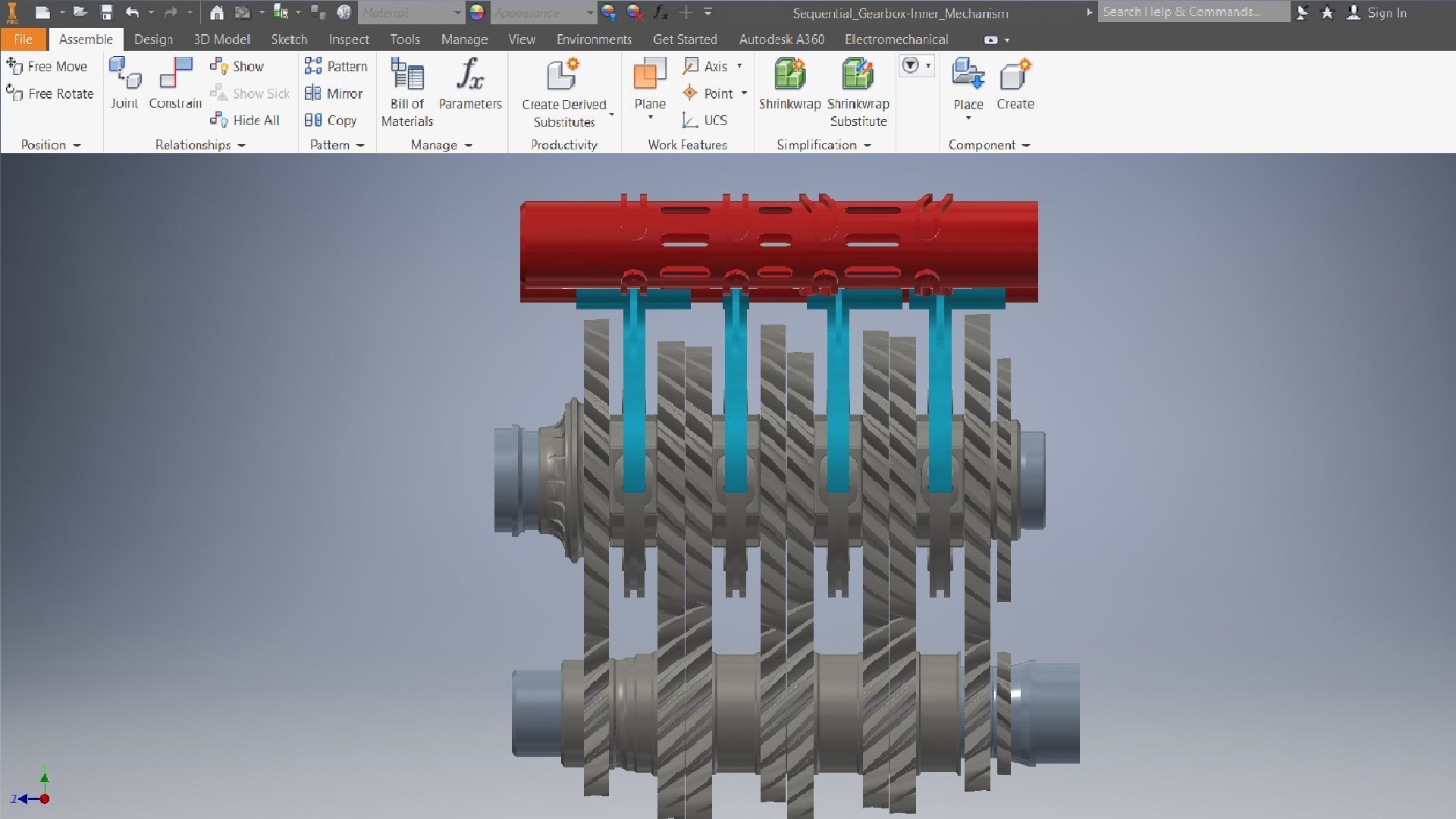Show relationships with the Show tool
Viewport: 1456px width, 819px height.
point(237,67)
